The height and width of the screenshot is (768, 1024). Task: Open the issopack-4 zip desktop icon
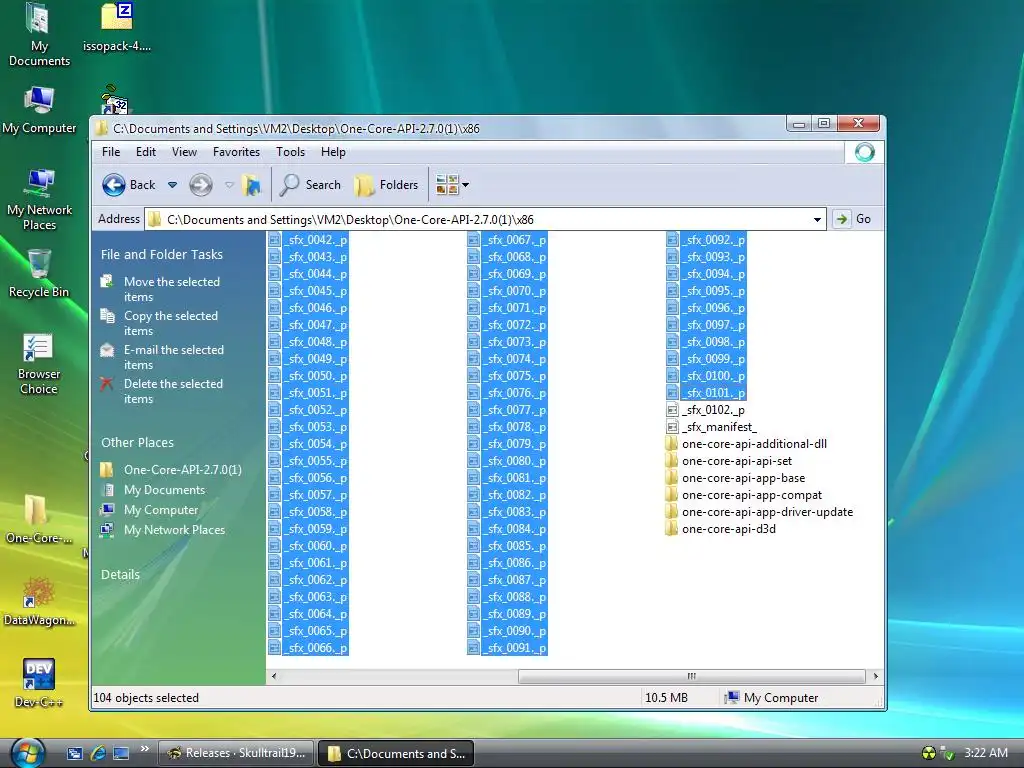(117, 27)
